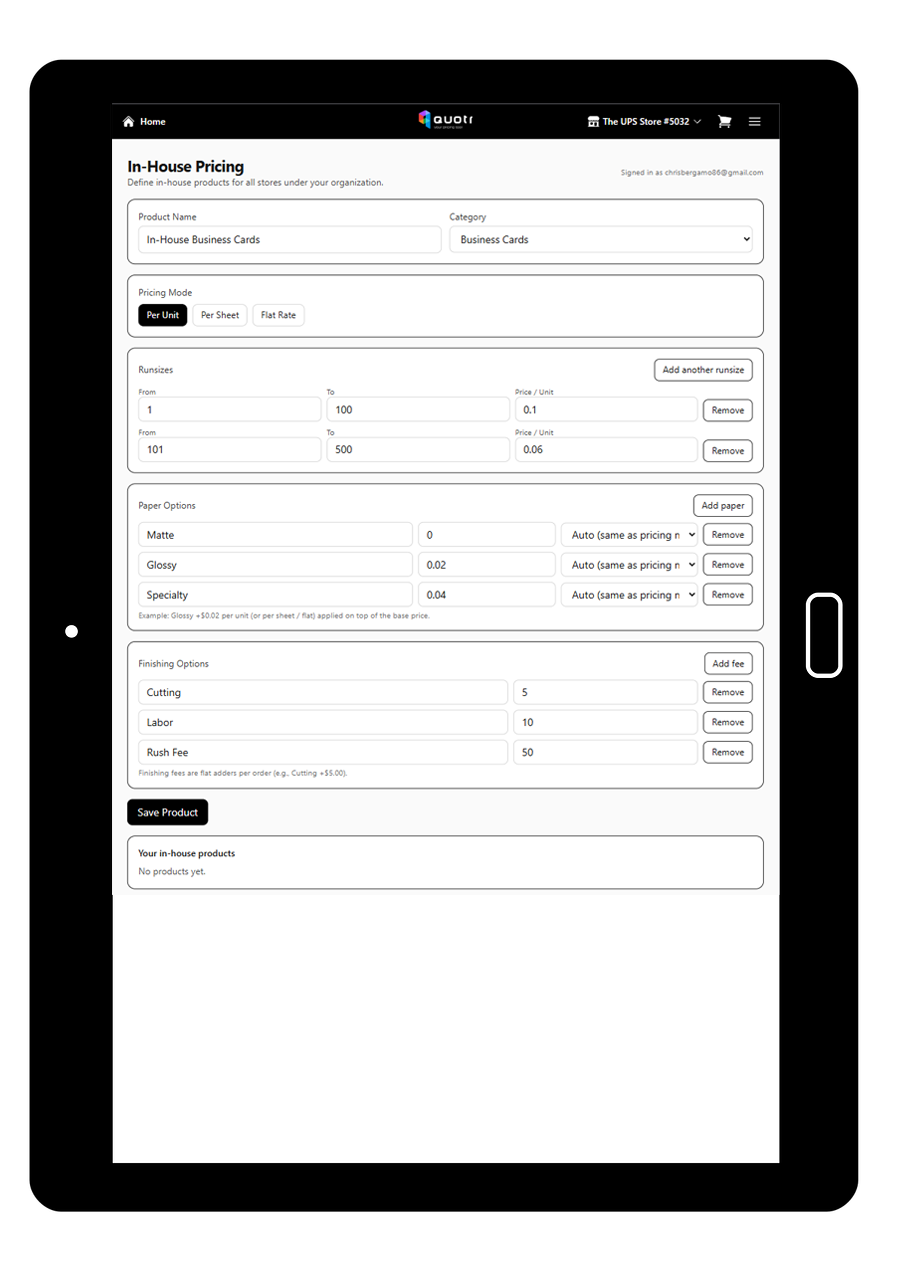
Task: Click Add fee in Finishing Options
Action: coord(728,663)
